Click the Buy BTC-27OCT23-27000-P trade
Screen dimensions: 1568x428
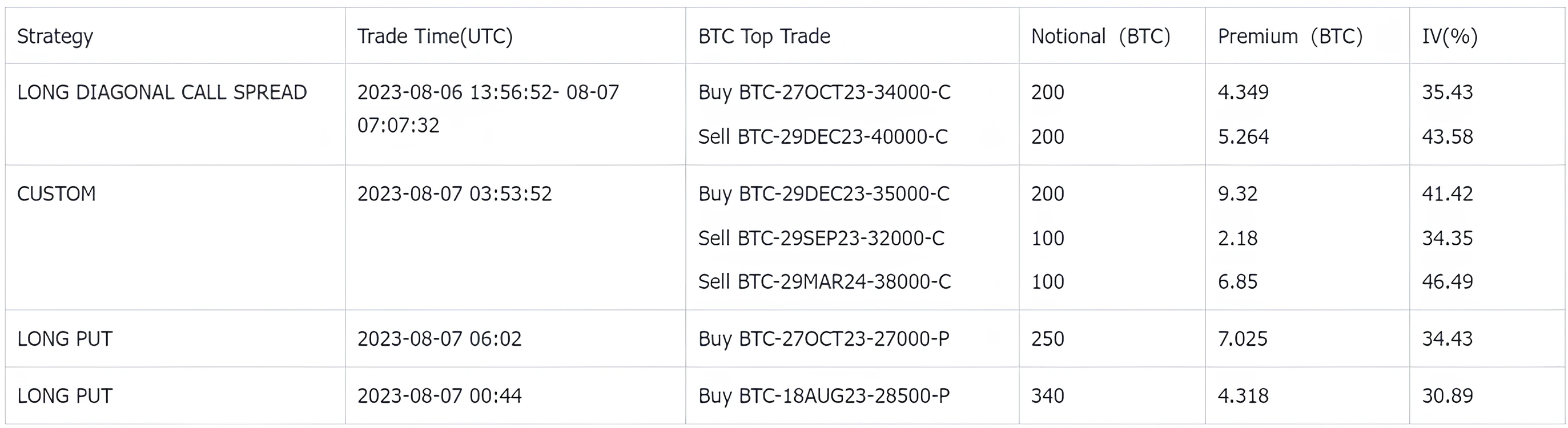click(823, 338)
